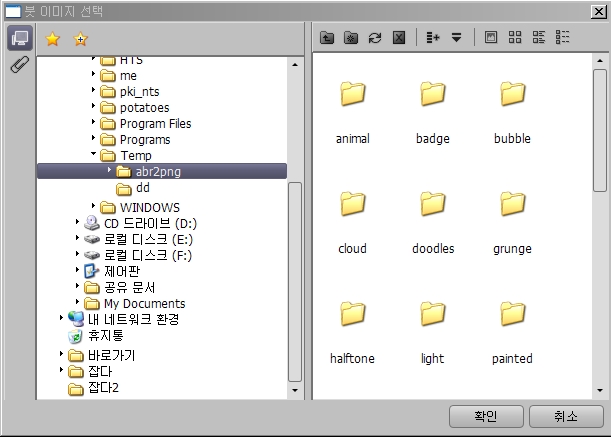
Task: Select My Documents in the tree
Action: [135, 304]
